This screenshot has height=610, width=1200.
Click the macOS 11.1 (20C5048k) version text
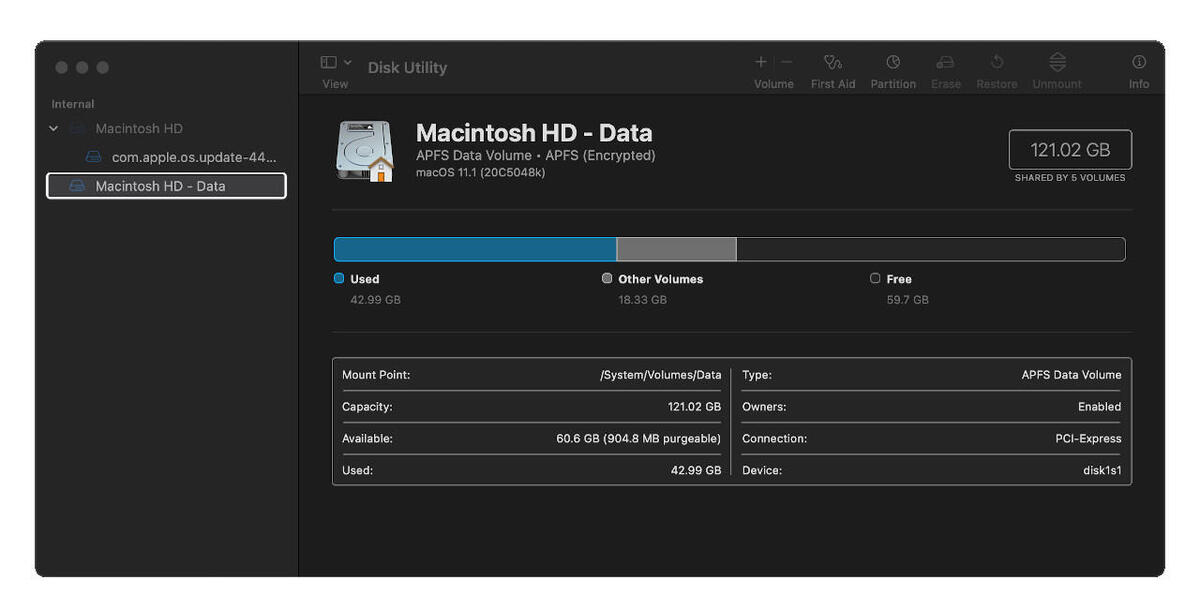tap(480, 173)
